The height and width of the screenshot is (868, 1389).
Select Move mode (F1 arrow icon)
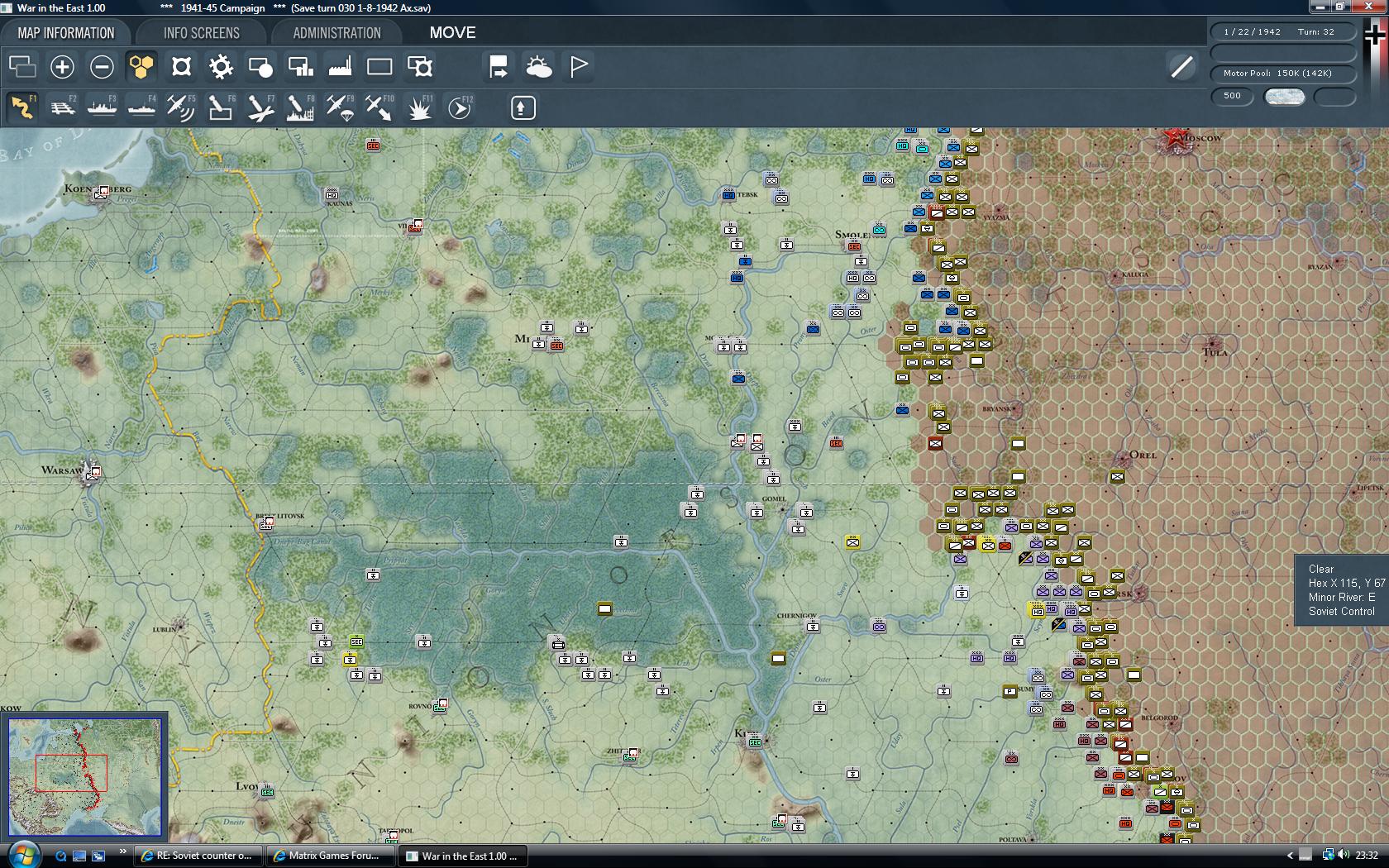point(22,107)
